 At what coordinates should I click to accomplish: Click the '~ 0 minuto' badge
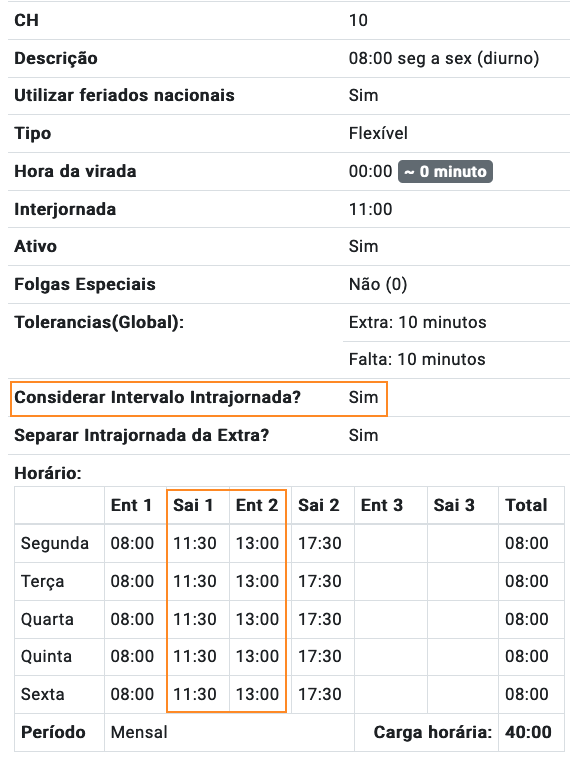[x=445, y=172]
